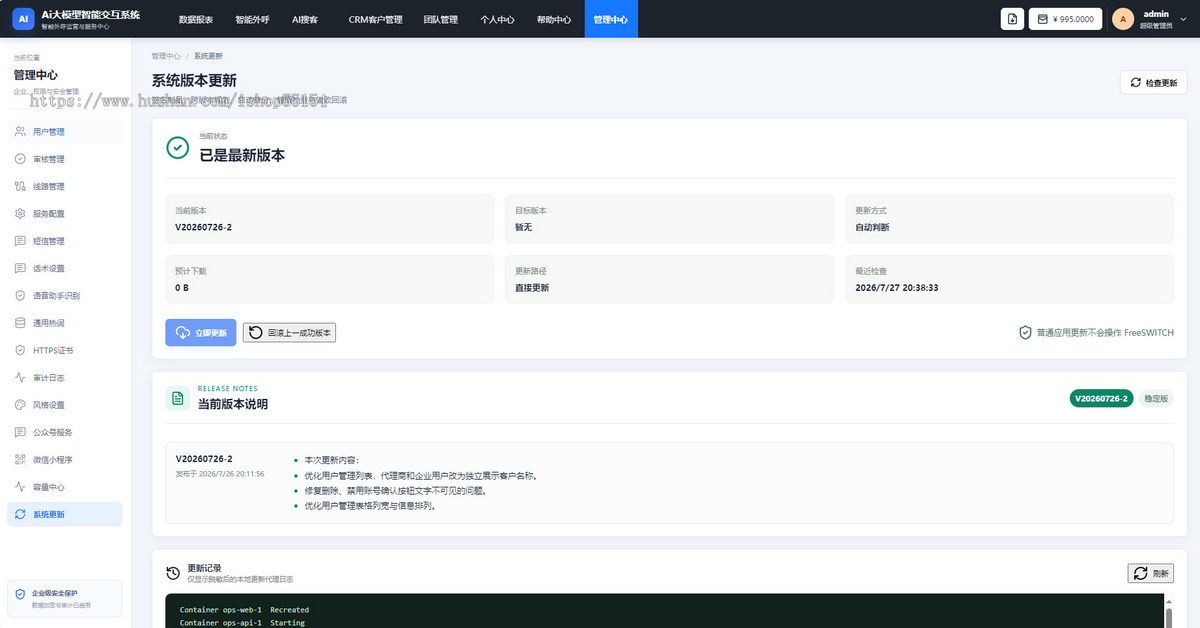The width and height of the screenshot is (1200, 628).
Task: Click 回滚上一成功版本 rollback button
Action: pyautogui.click(x=290, y=333)
